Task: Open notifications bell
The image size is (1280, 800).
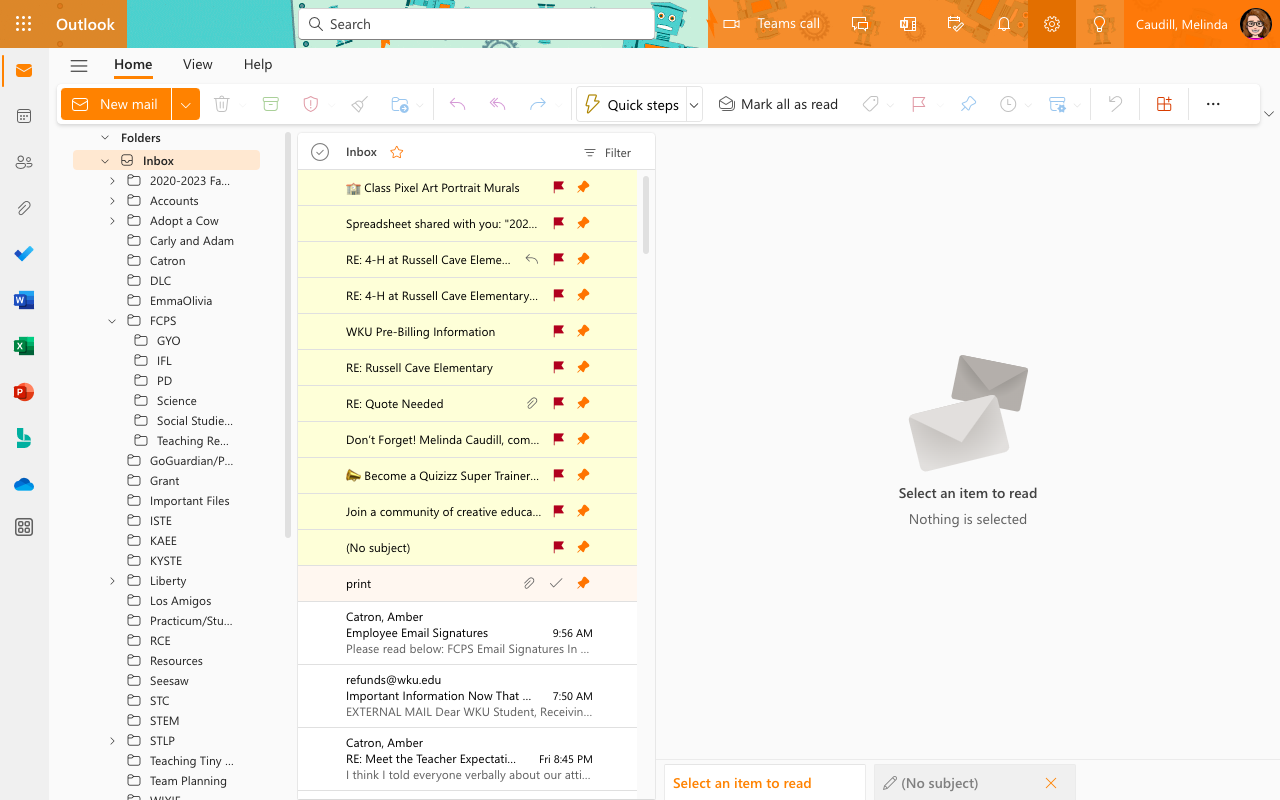Action: tap(1004, 24)
